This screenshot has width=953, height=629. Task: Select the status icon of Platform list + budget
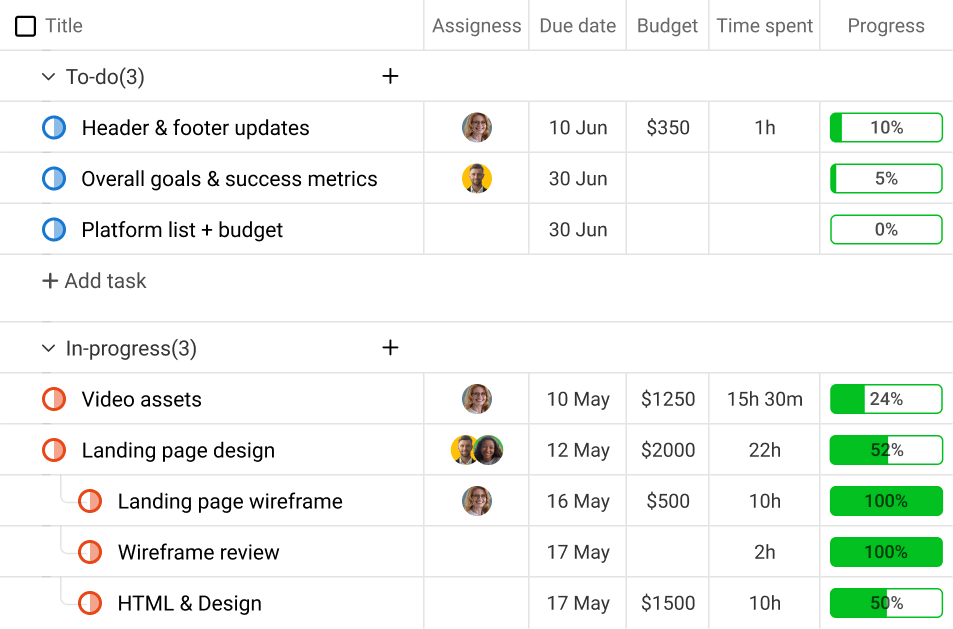tap(55, 229)
